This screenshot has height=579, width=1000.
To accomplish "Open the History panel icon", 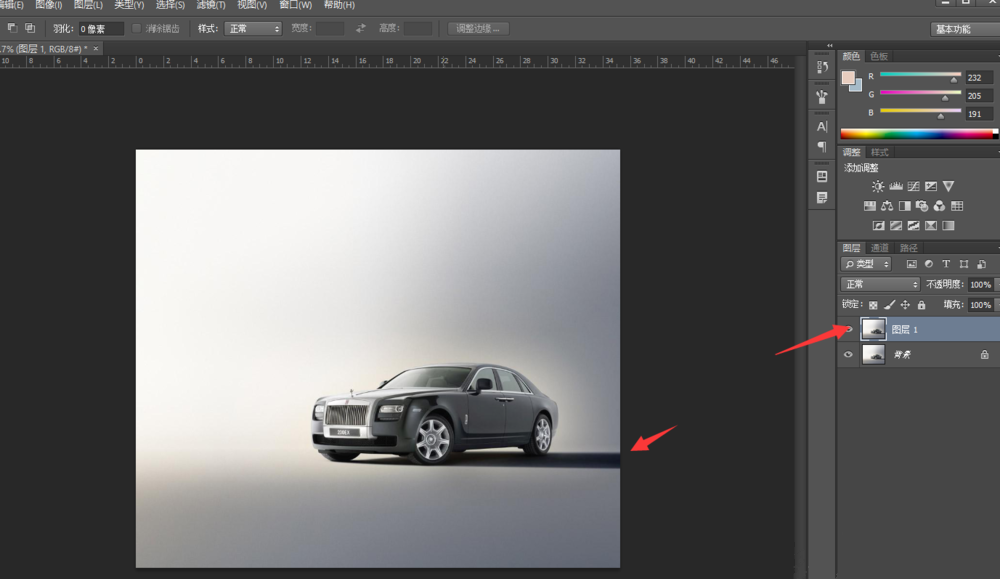I will [x=822, y=67].
